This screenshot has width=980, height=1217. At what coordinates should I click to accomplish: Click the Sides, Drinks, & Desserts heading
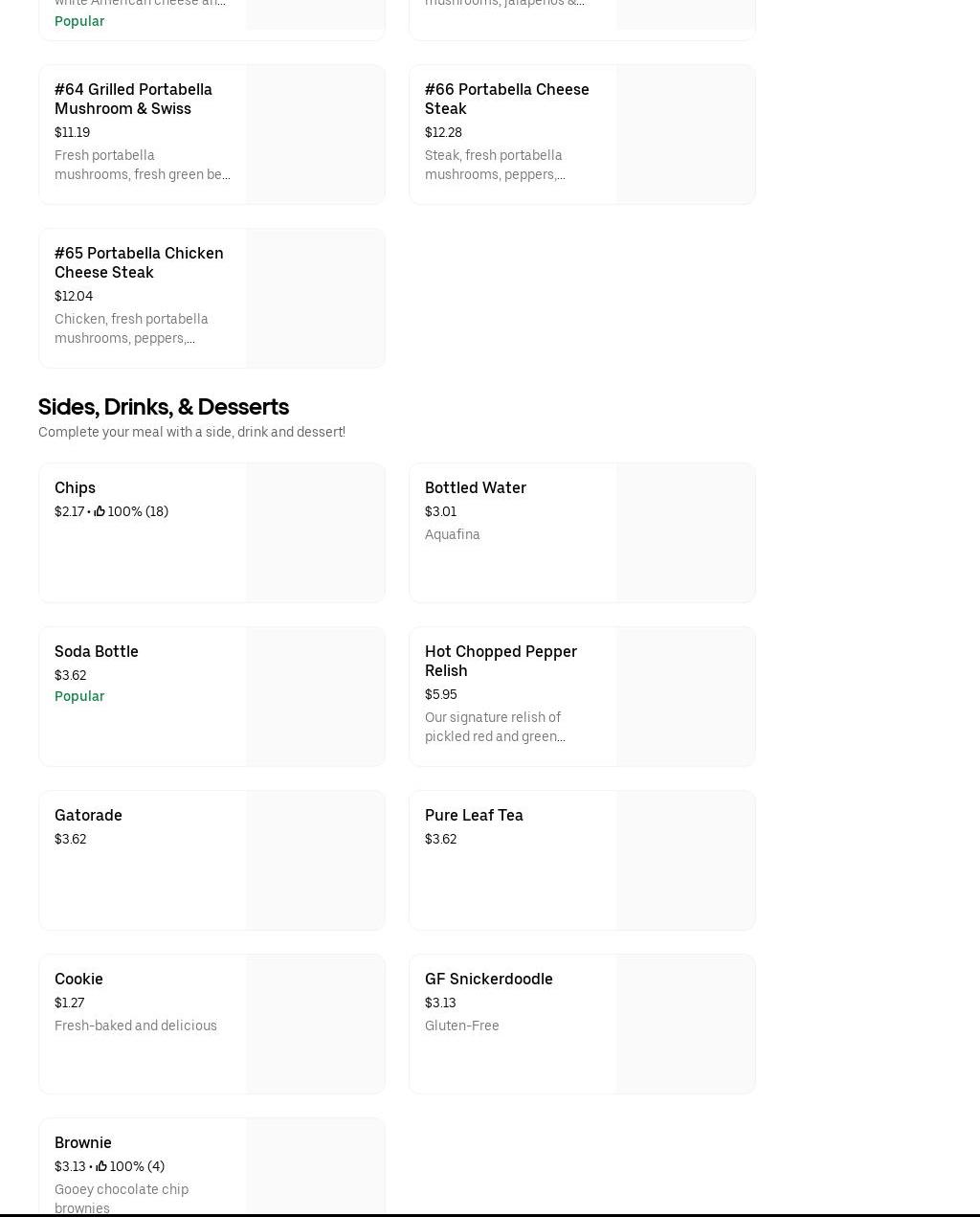coord(164,406)
